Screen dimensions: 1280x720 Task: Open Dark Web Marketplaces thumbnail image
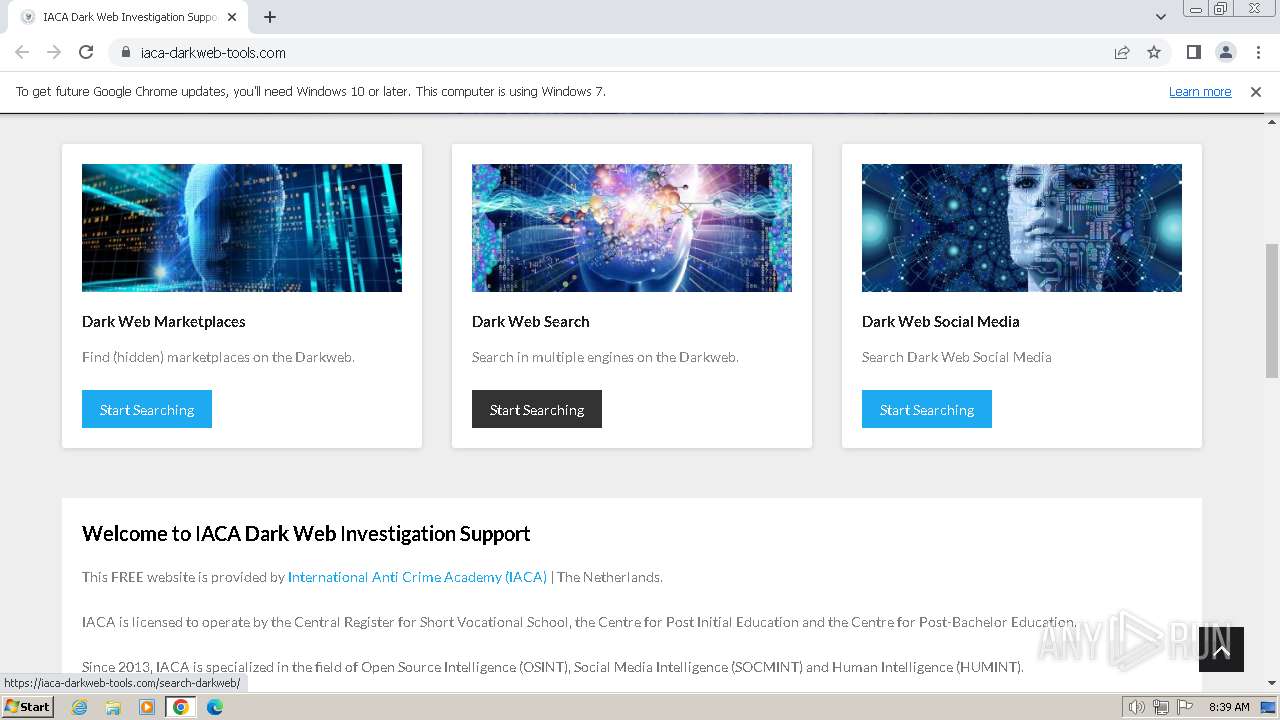(x=242, y=228)
